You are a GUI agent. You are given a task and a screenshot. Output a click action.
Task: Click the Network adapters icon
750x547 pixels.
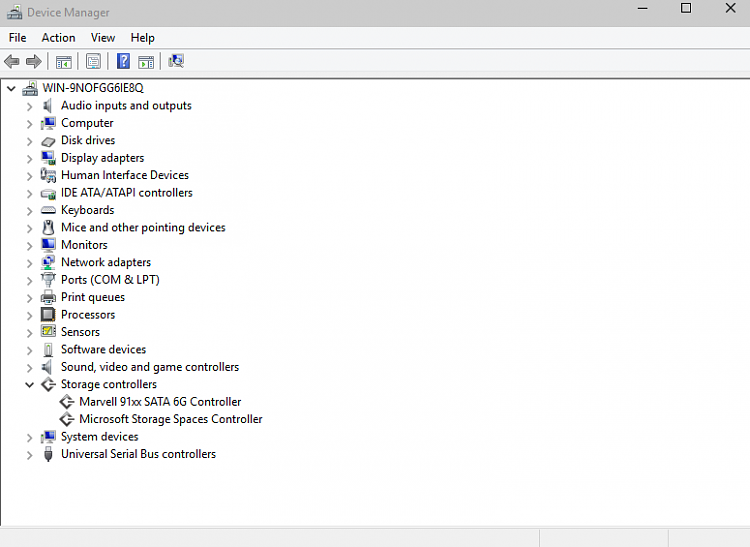(48, 263)
